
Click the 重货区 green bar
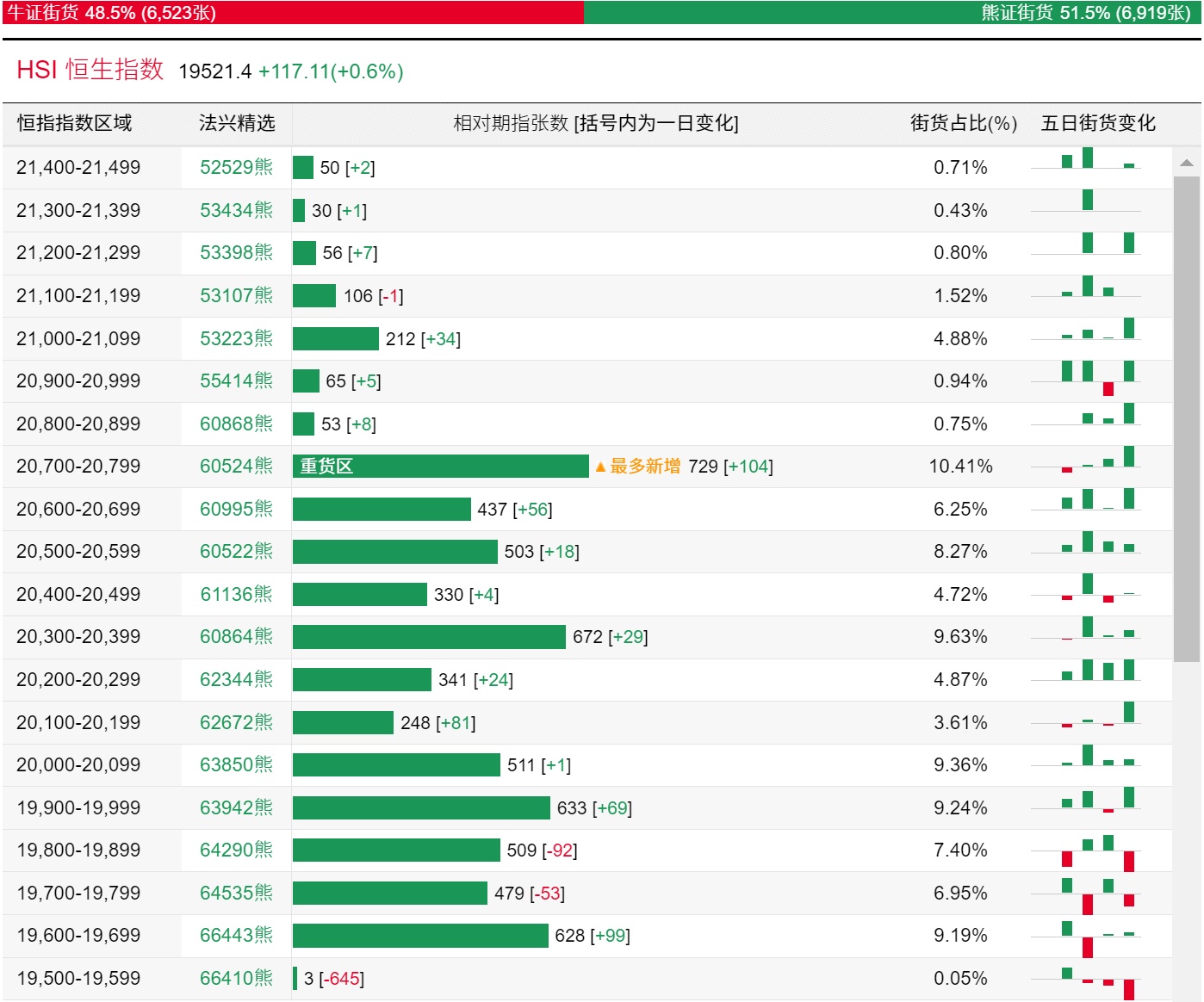tap(440, 467)
